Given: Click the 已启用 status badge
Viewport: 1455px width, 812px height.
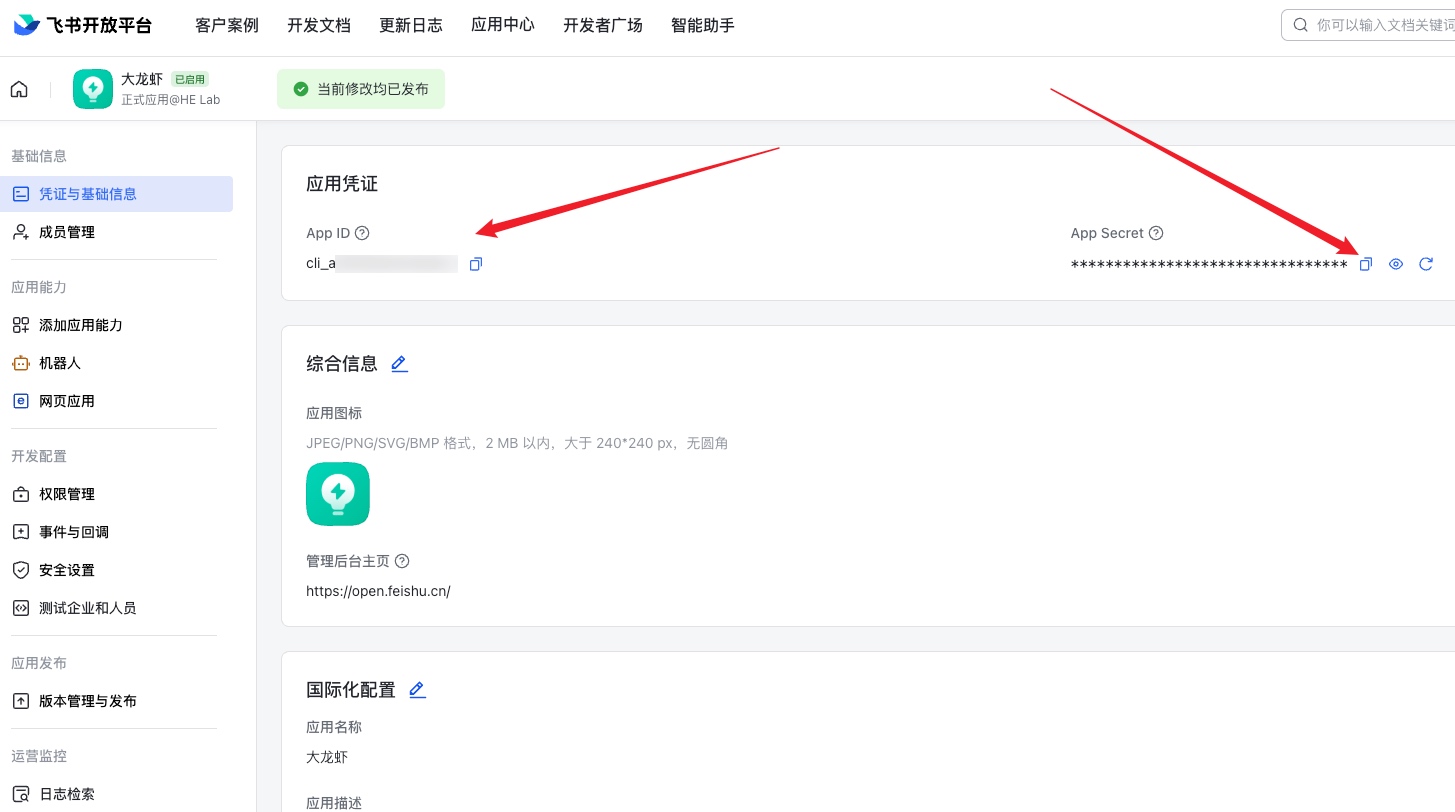Looking at the screenshot, I should (190, 79).
